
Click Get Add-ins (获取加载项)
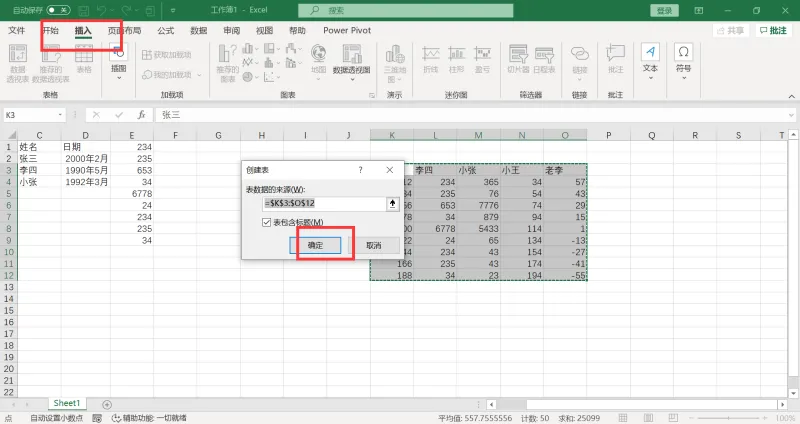click(166, 55)
